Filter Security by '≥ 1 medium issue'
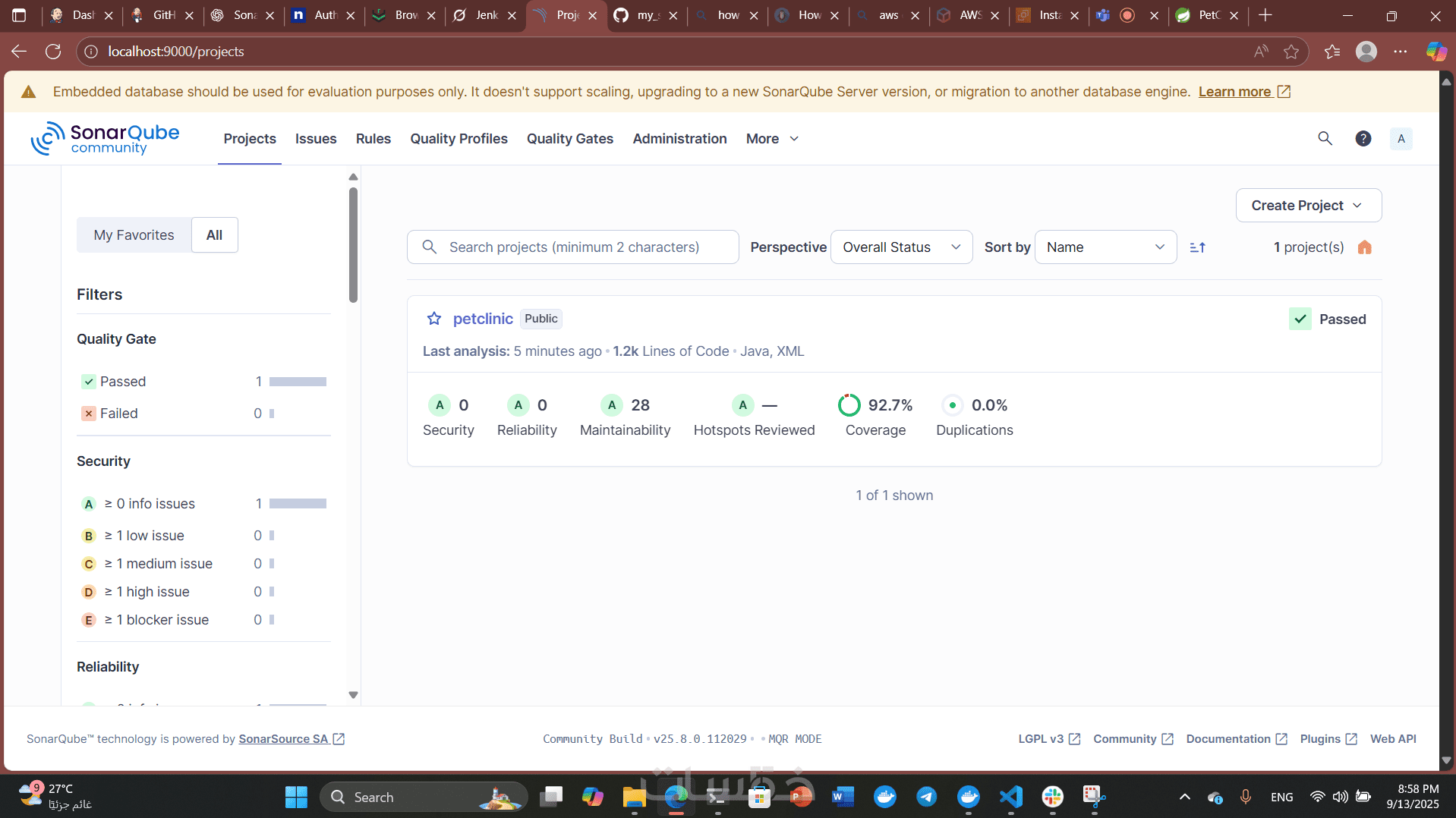This screenshot has width=1456, height=818. click(203, 564)
